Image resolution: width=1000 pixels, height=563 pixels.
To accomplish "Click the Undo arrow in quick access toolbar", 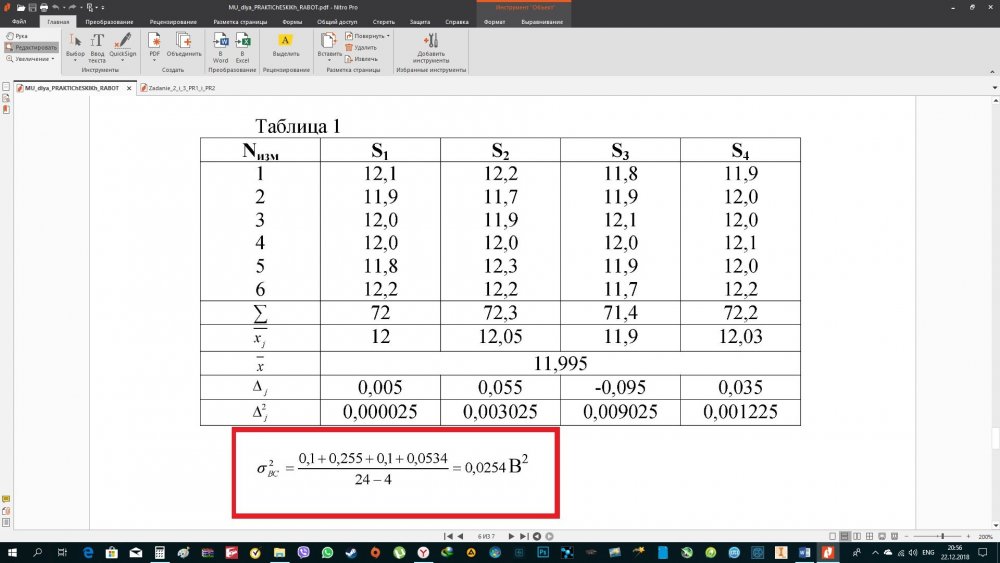I will 55,8.
